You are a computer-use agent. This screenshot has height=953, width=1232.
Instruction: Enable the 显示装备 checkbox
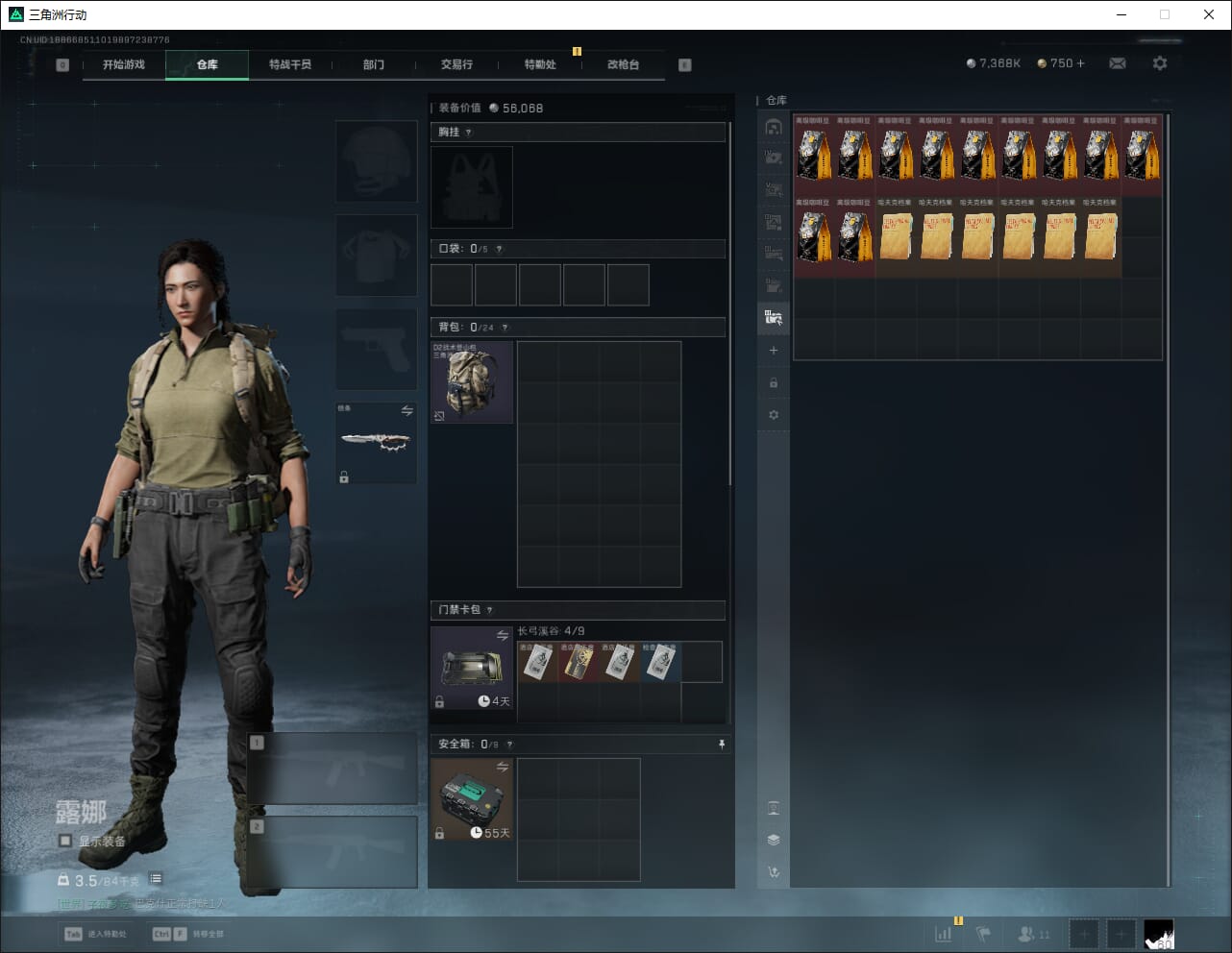[65, 841]
